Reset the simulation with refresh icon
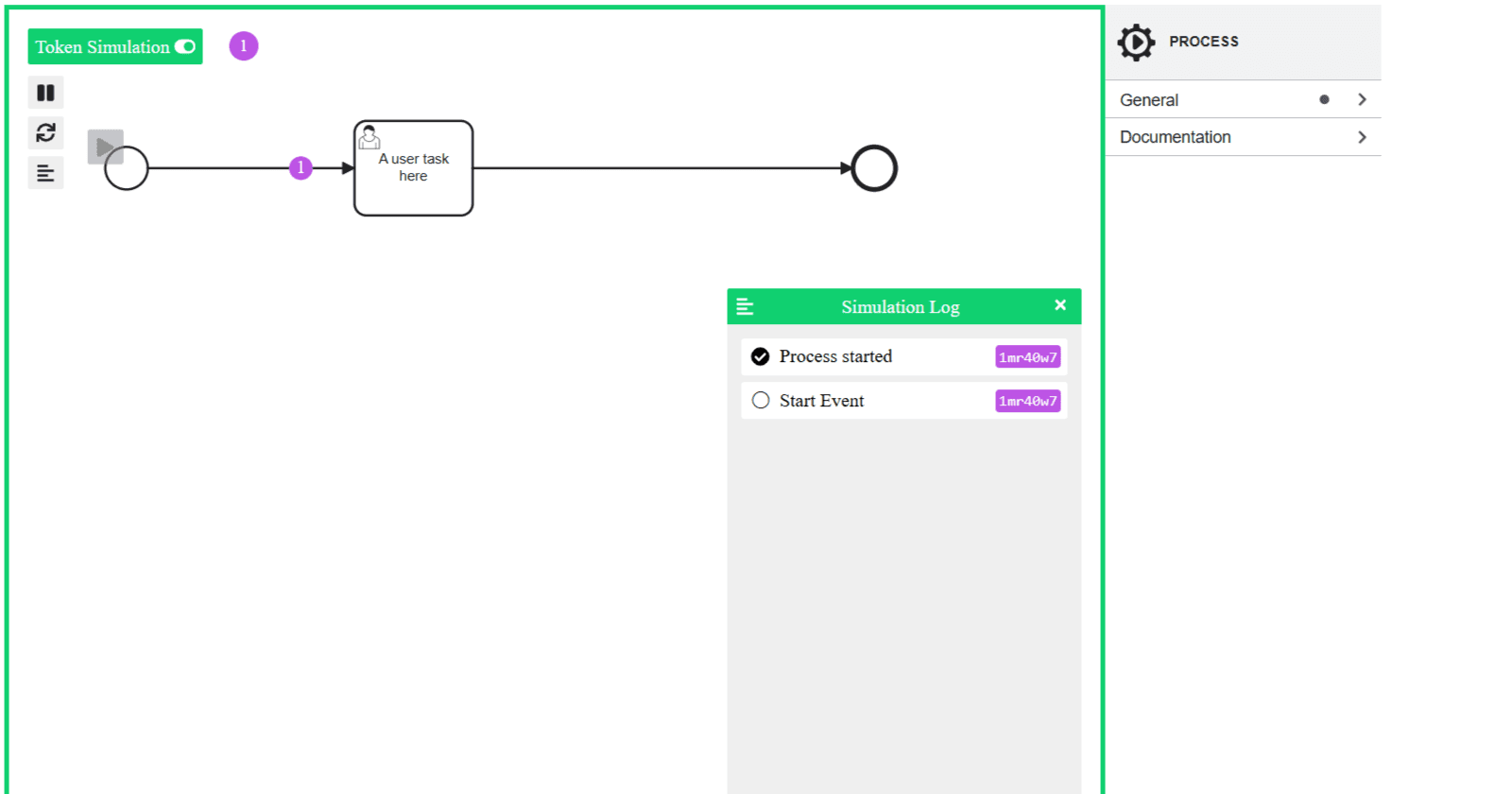 (45, 133)
